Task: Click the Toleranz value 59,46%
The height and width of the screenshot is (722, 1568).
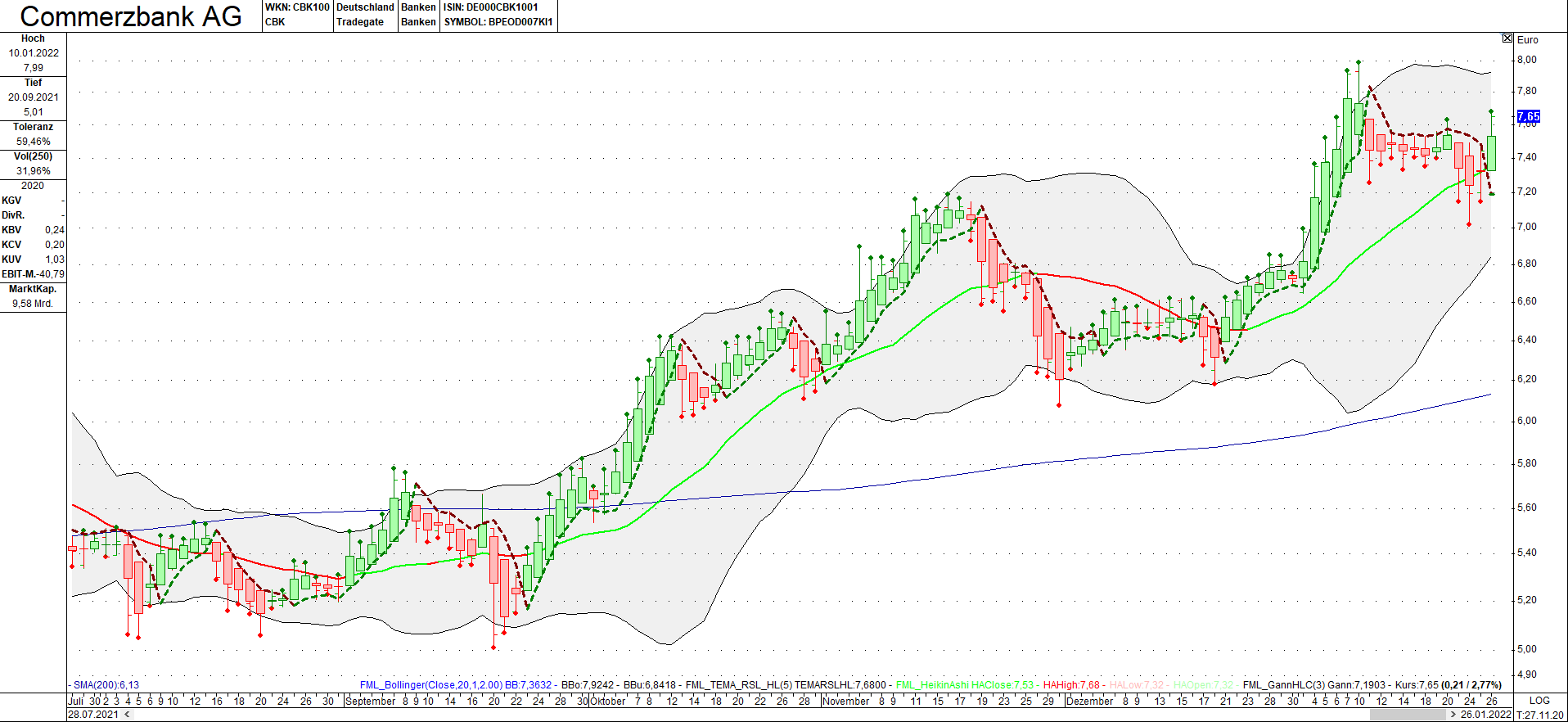Action: pos(34,142)
